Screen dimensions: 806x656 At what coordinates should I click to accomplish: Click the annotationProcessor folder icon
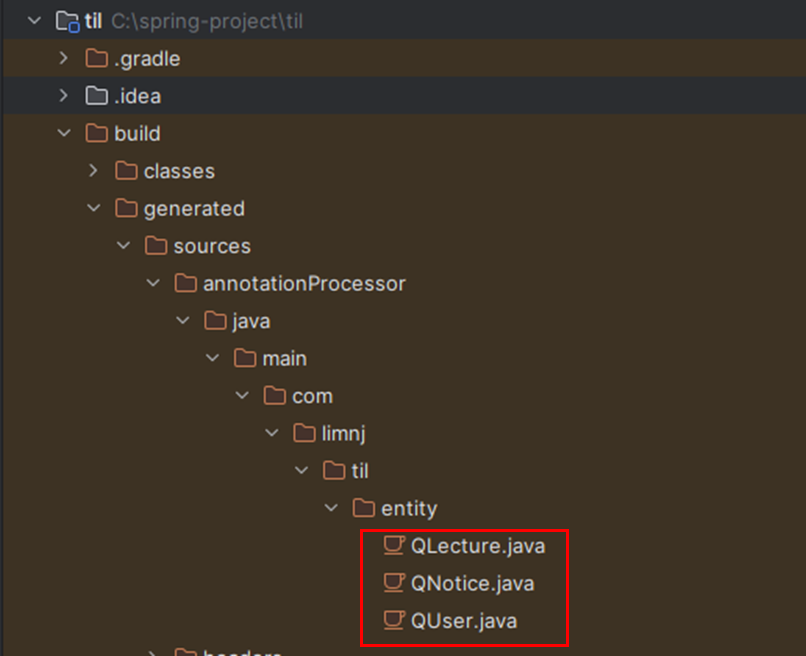tap(186, 283)
